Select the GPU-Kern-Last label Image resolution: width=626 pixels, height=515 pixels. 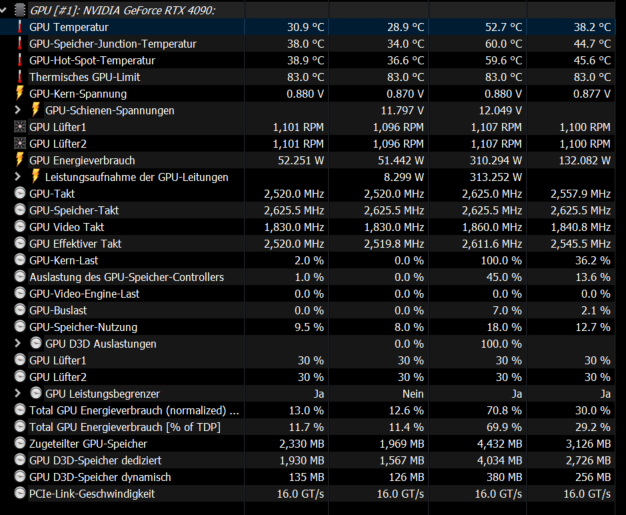point(63,260)
